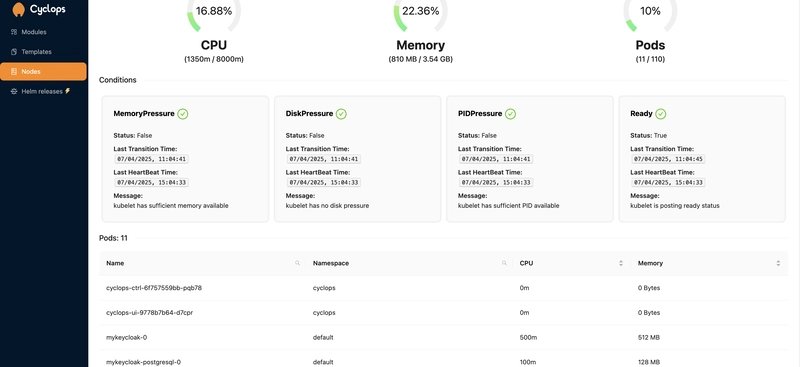The height and width of the screenshot is (367, 800).
Task: Click PIDPressure Last HeartBeat Time value
Action: click(496, 182)
